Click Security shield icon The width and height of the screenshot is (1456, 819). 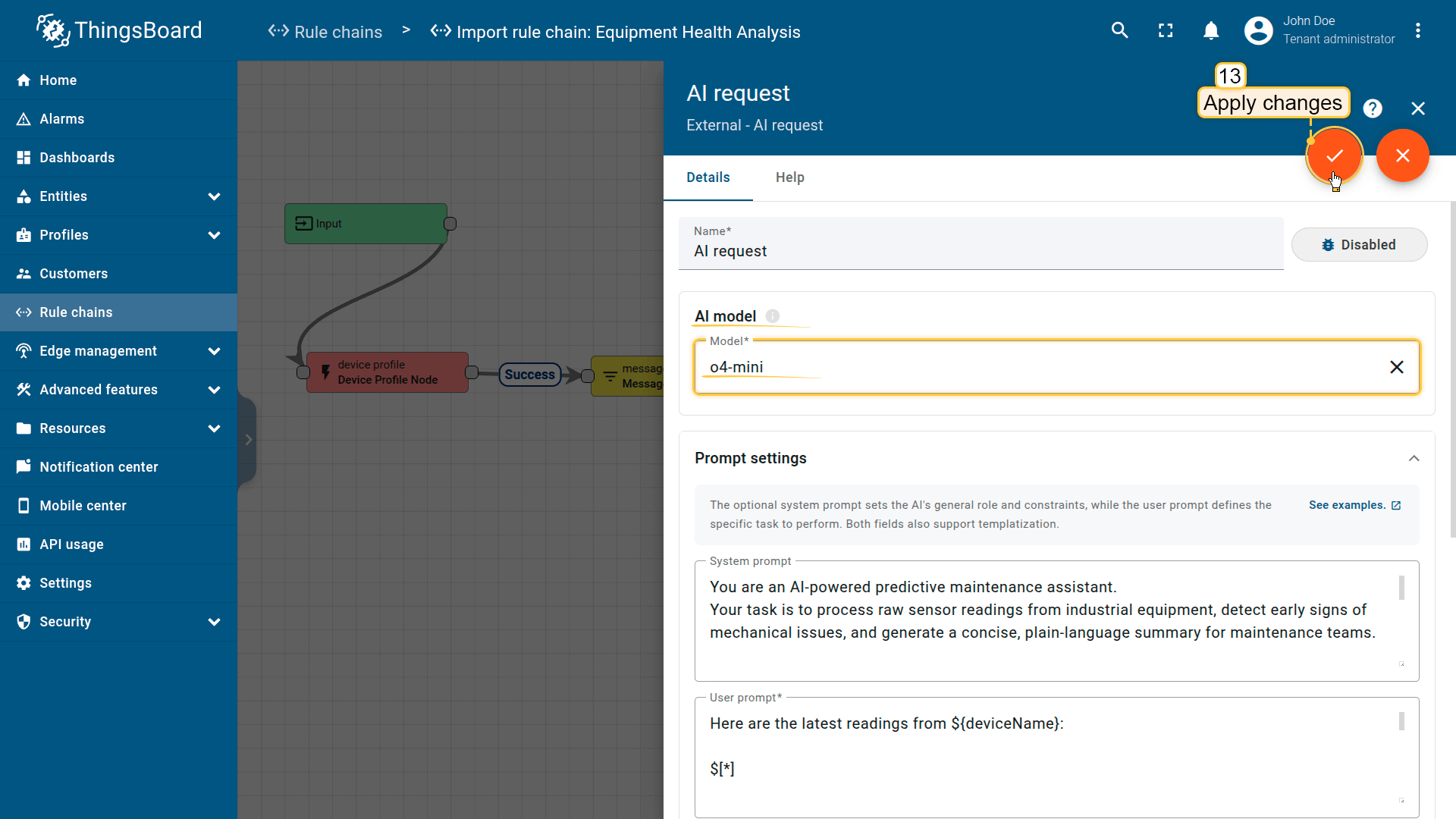[x=24, y=622]
